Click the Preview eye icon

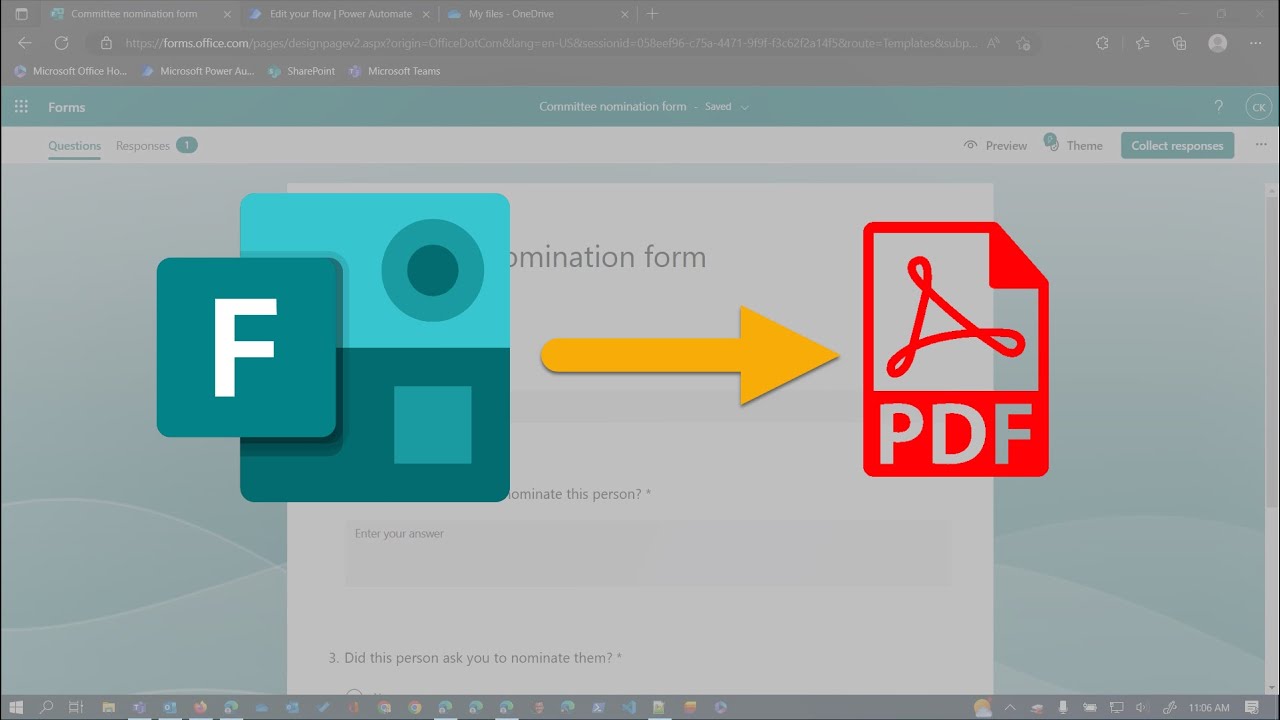[x=970, y=145]
